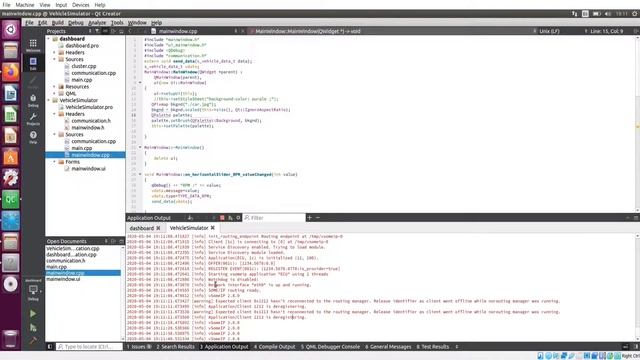Open the Projects mode wrench icon

pyautogui.click(x=33, y=119)
